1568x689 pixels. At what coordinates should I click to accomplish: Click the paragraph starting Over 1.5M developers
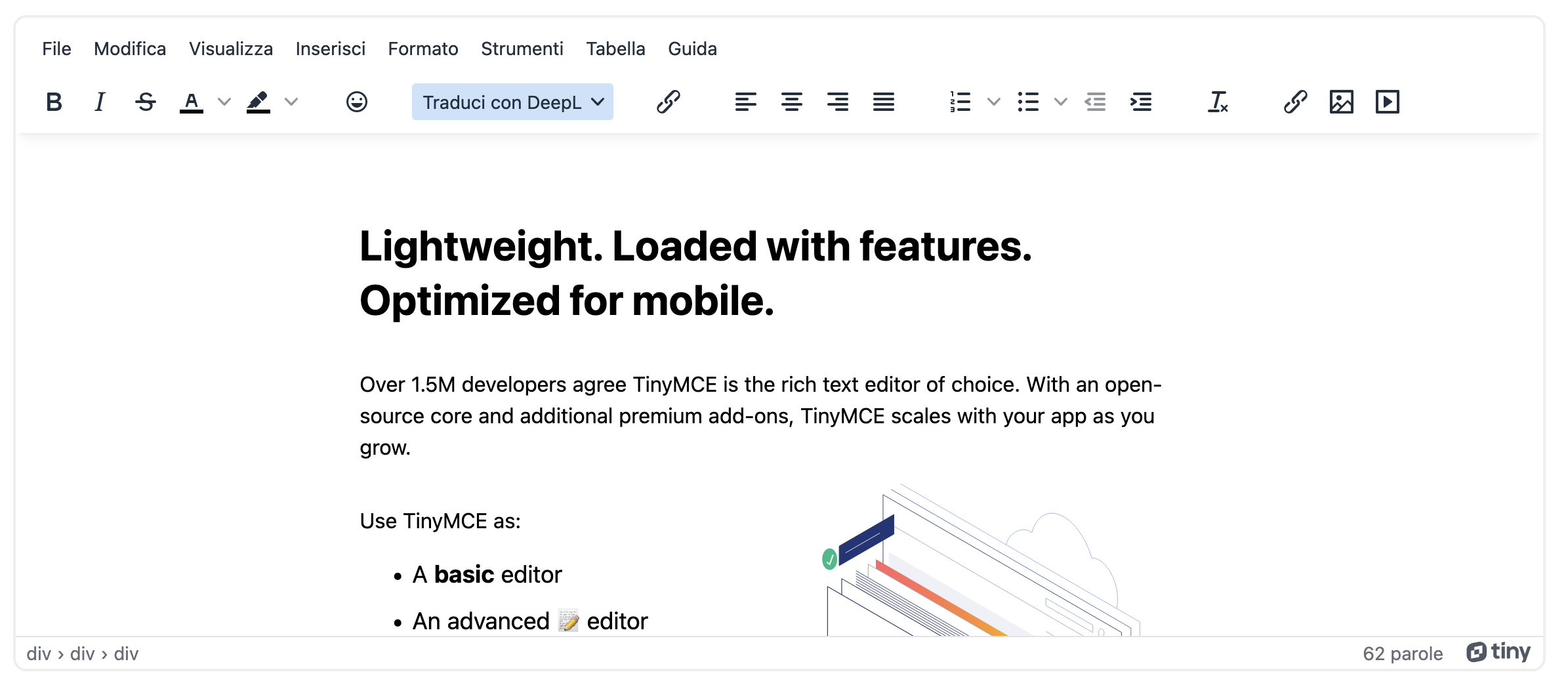click(x=761, y=416)
